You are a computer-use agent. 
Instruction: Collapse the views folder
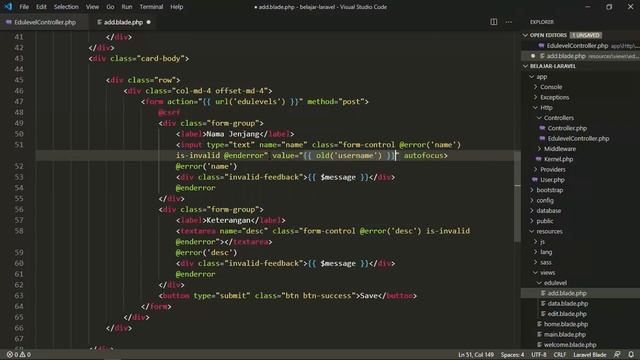pyautogui.click(x=580, y=272)
